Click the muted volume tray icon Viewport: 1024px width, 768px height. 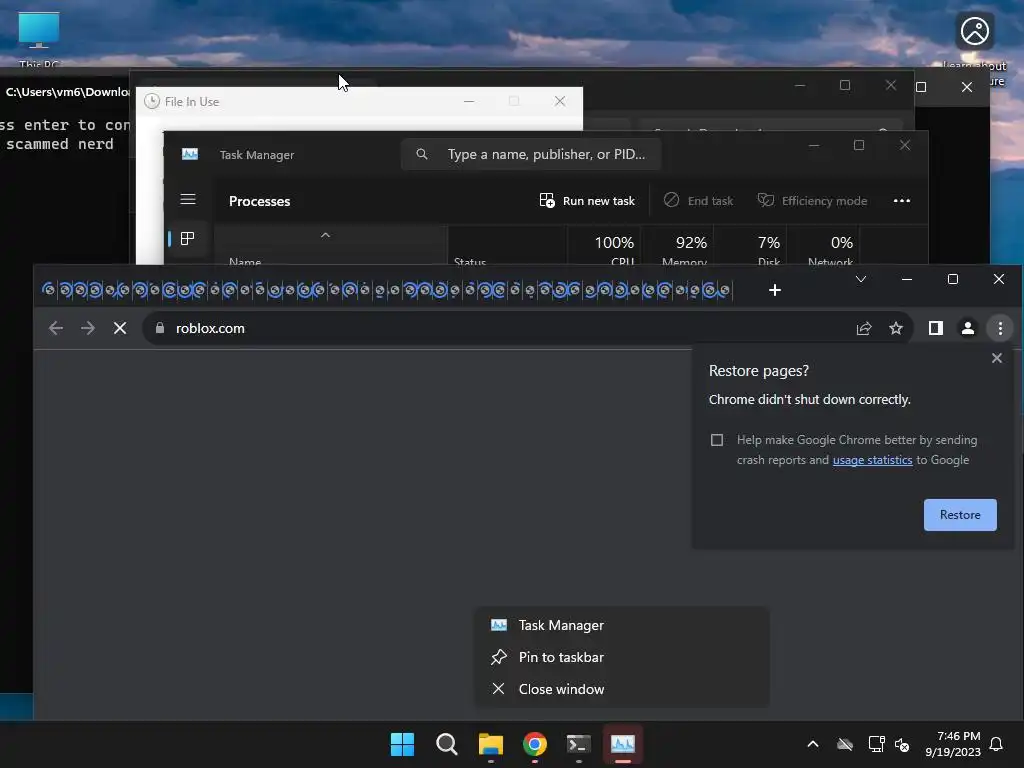click(902, 744)
